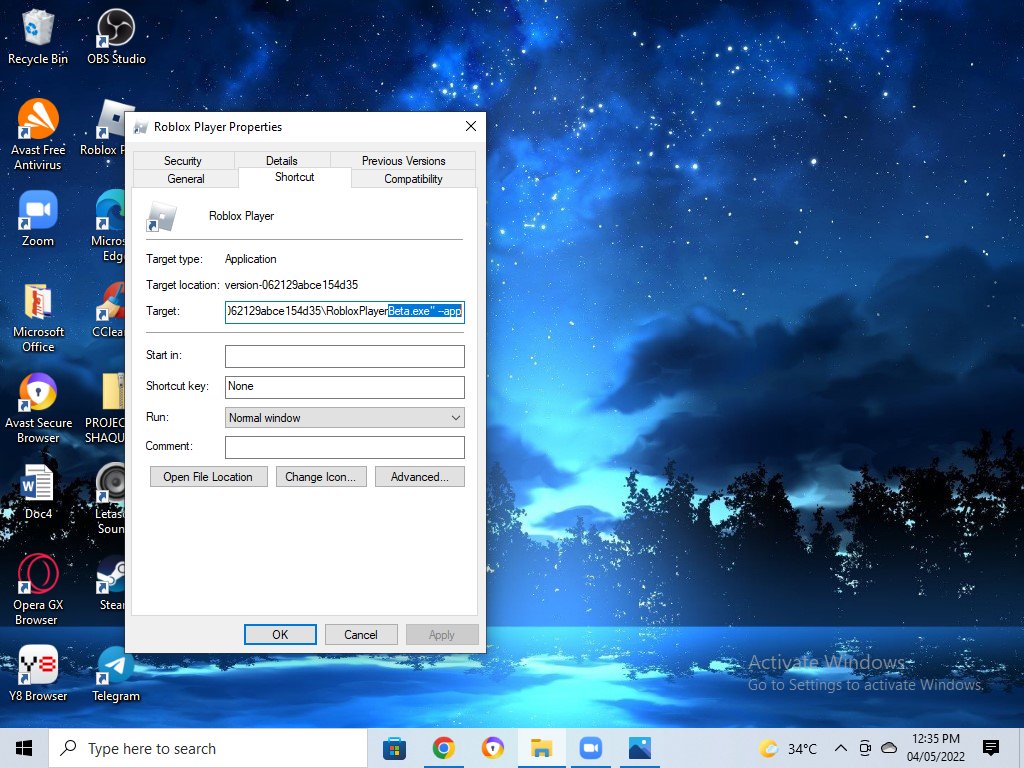Click the Target location version text
The width and height of the screenshot is (1024, 768).
click(x=291, y=285)
